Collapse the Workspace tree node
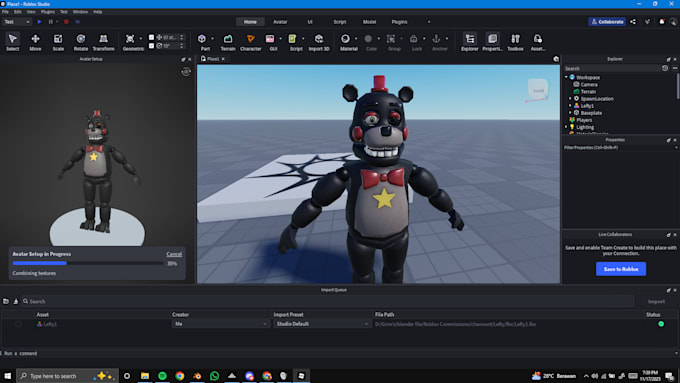Screen dimensions: 680x383 566,77
